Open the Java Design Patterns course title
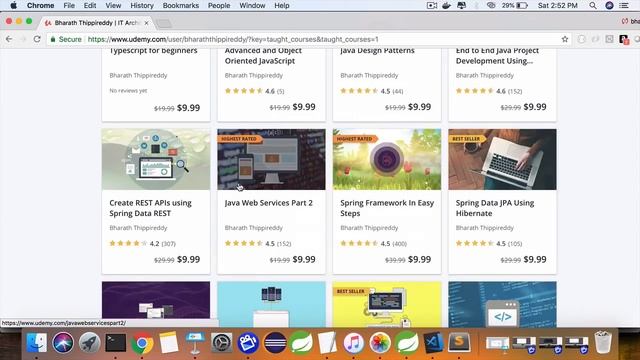 [x=377, y=51]
